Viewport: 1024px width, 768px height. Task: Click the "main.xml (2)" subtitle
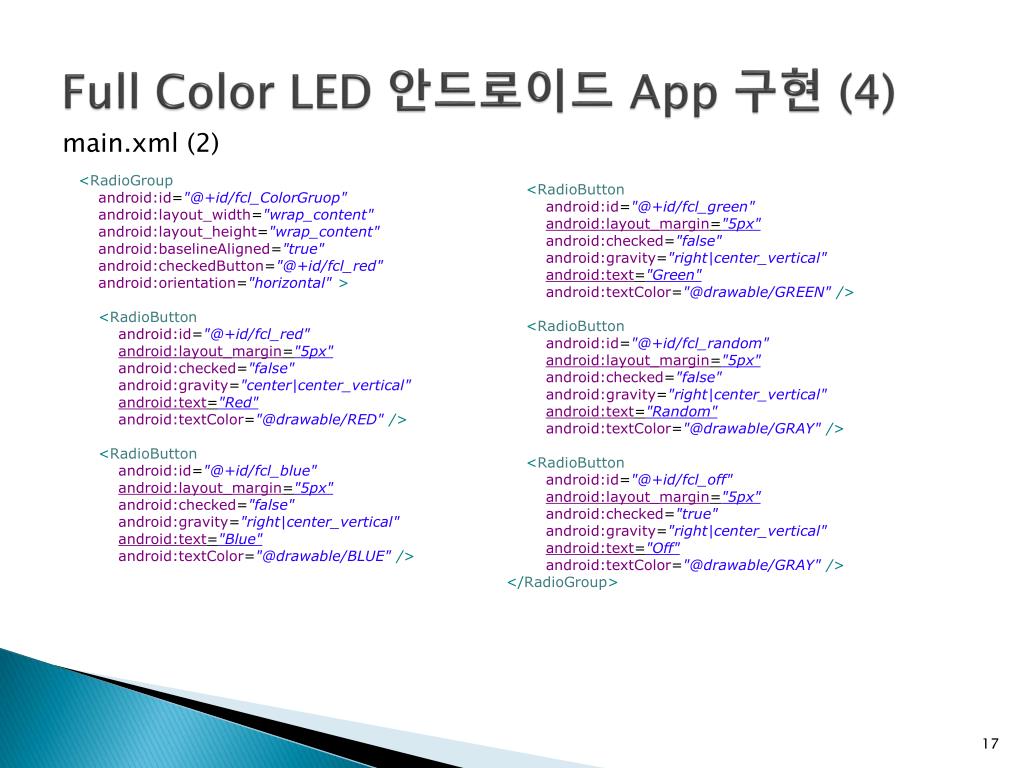[x=141, y=143]
